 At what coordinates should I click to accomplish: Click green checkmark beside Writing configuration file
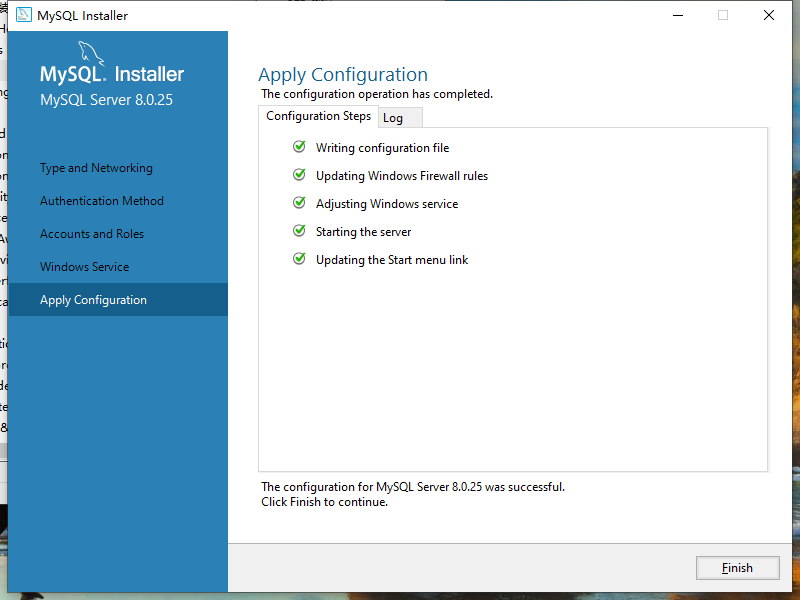tap(299, 147)
